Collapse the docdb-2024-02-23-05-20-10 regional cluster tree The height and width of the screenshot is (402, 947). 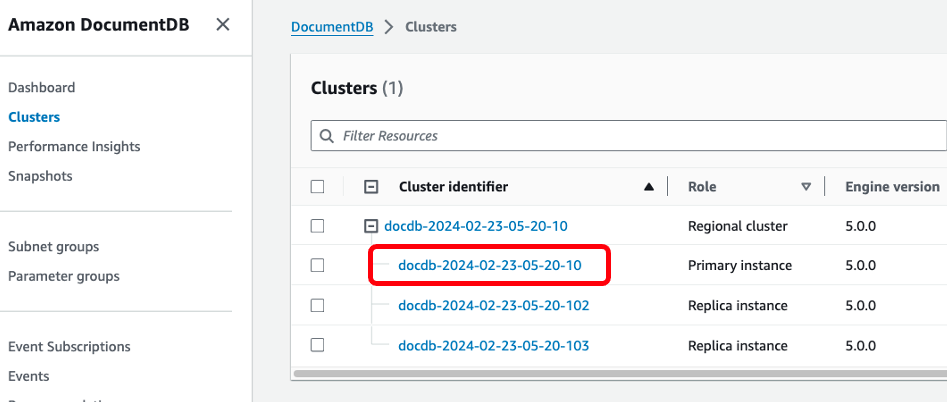pos(370,226)
